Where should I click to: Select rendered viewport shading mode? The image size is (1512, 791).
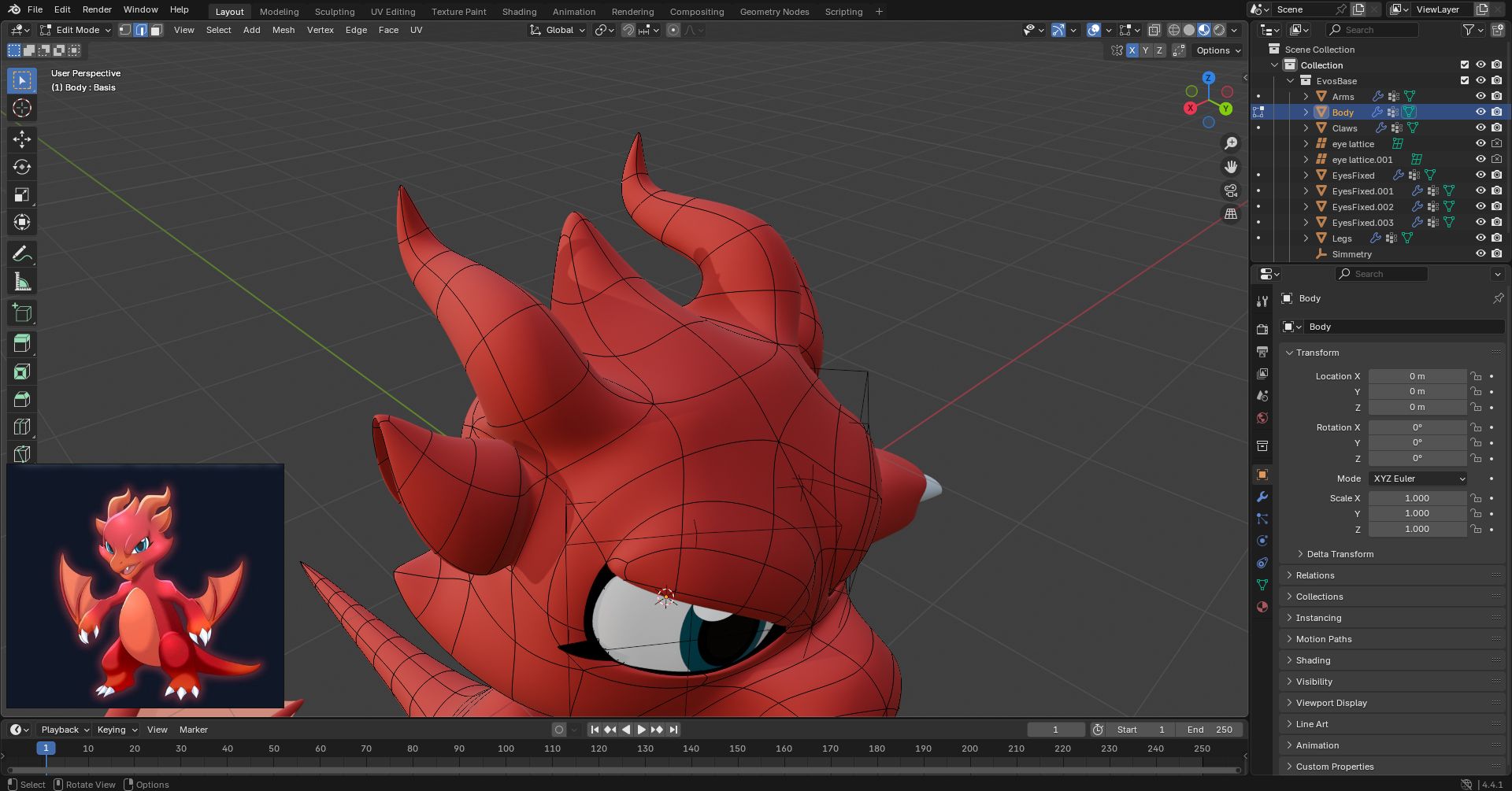click(x=1219, y=30)
